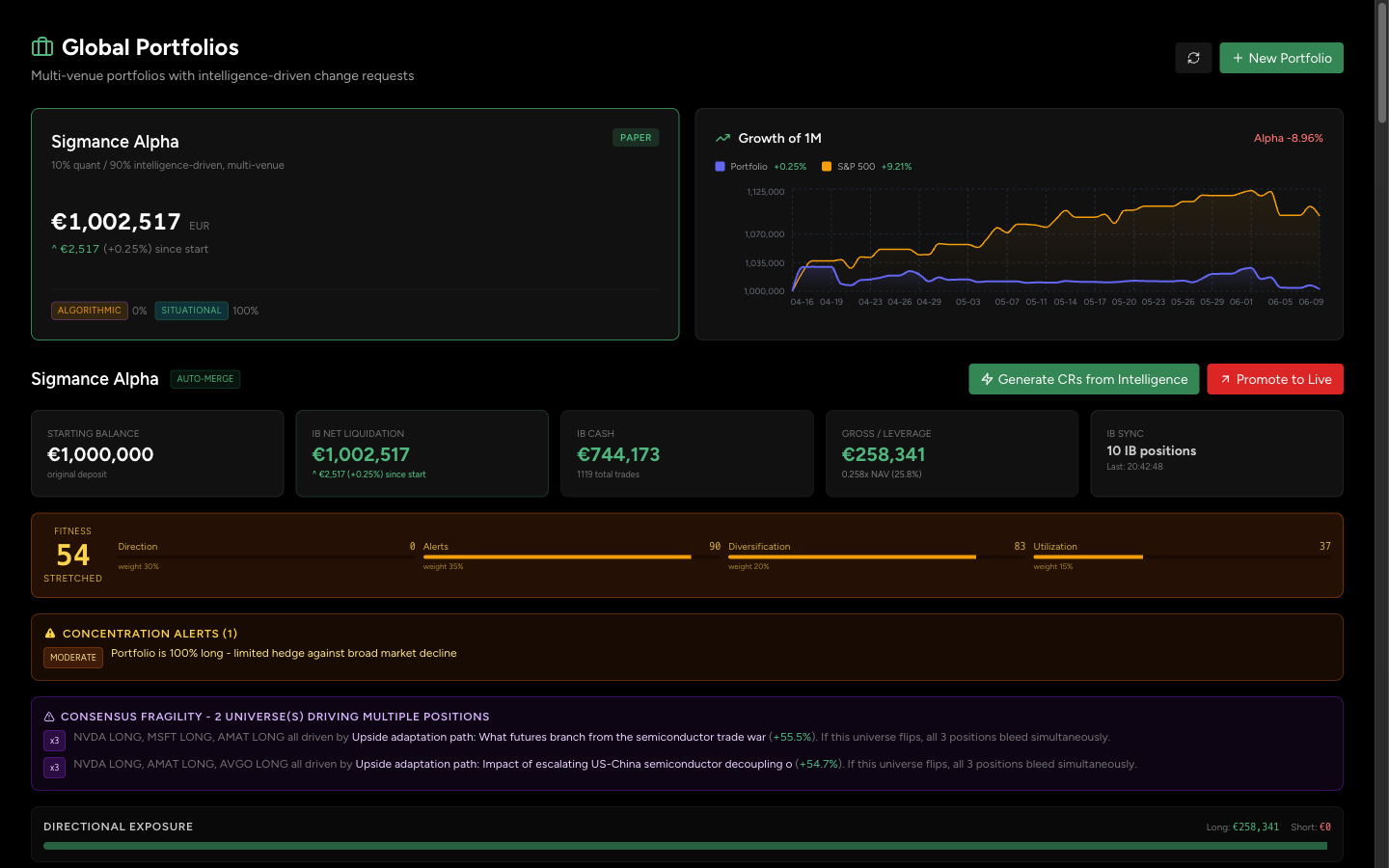Click the portfolio total €1,002,517 value

coord(116,222)
